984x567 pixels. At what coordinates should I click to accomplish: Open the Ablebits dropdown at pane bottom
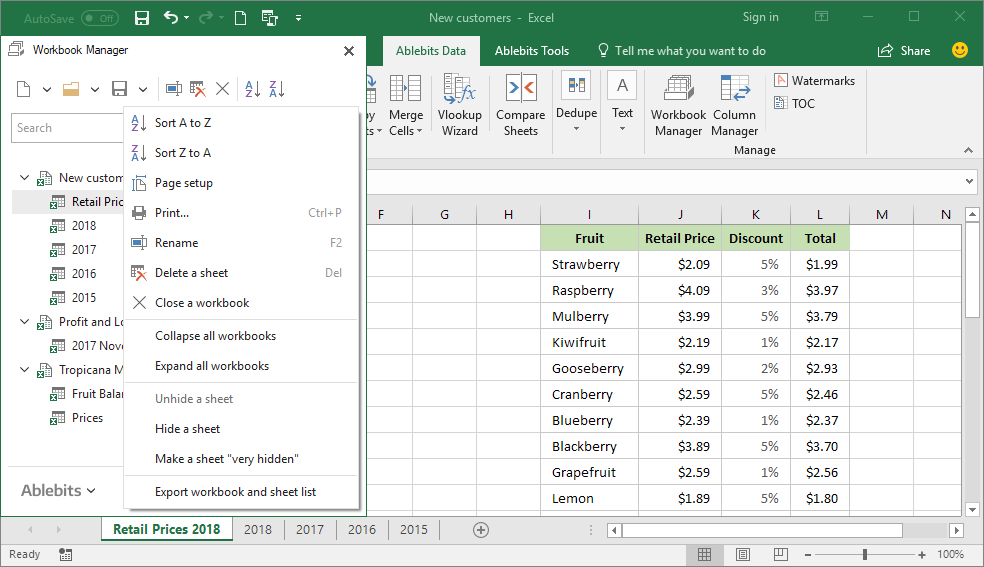(58, 490)
